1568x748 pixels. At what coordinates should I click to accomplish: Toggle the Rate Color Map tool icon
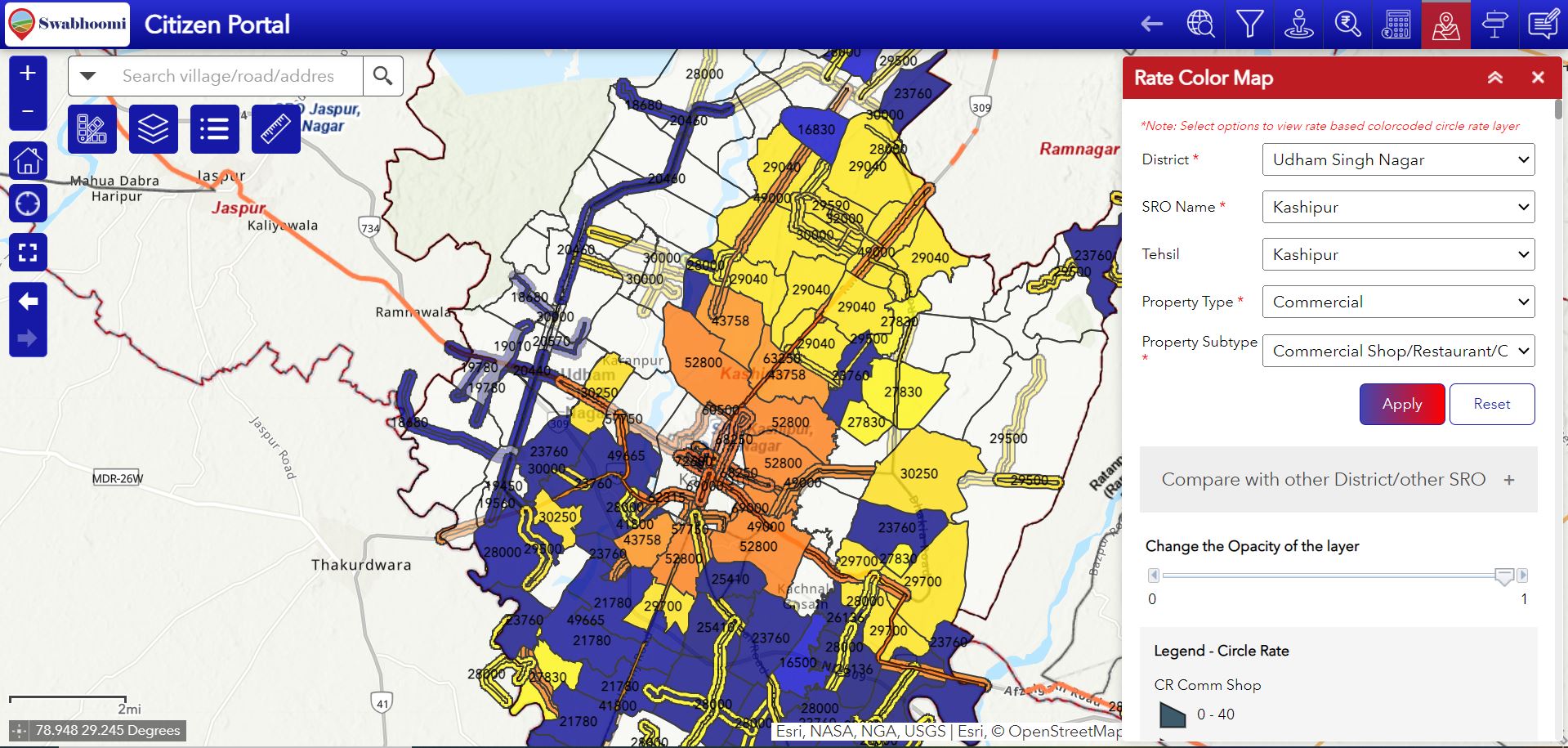(1445, 25)
